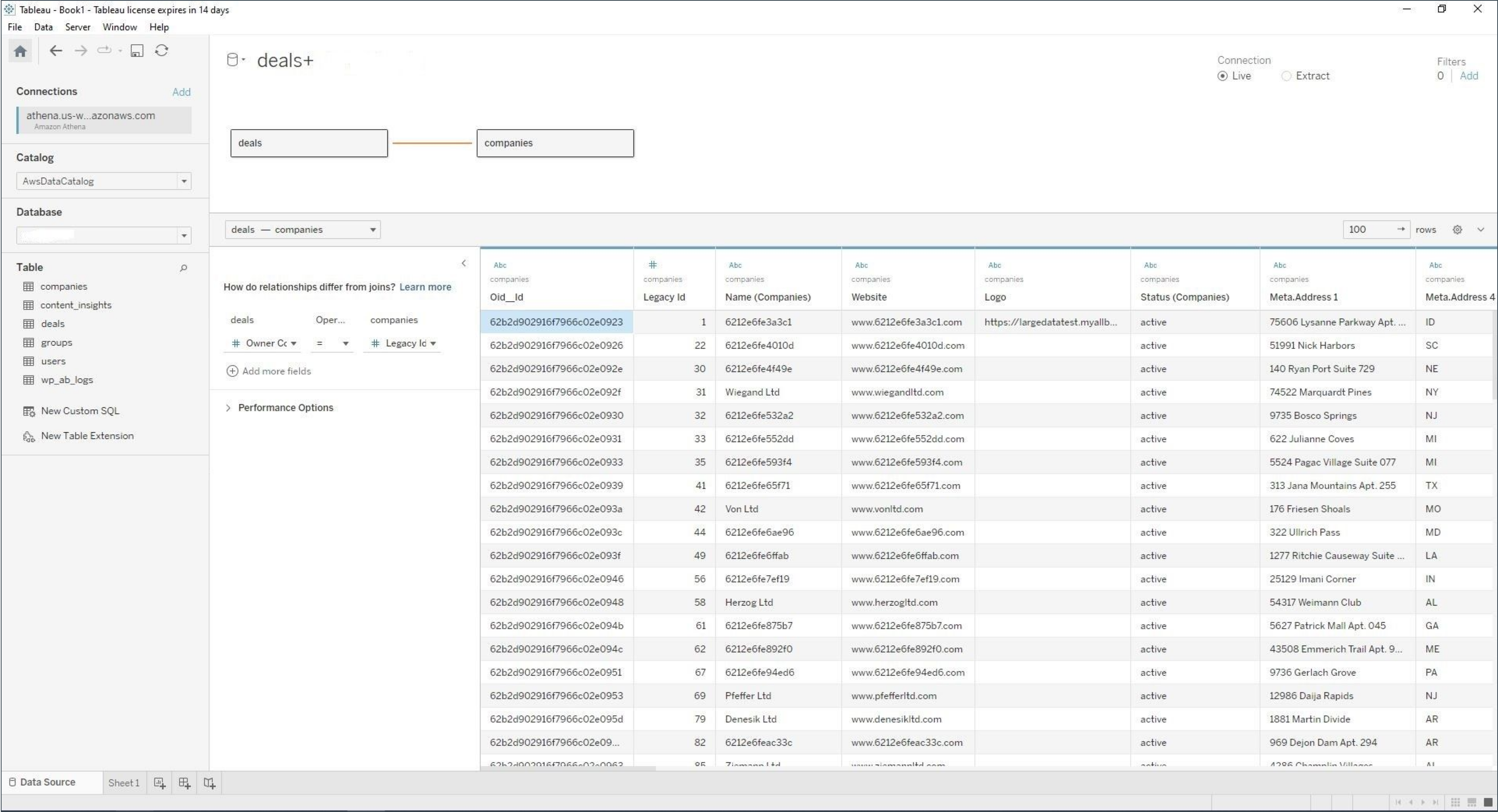Click the data source name deals+

[285, 60]
